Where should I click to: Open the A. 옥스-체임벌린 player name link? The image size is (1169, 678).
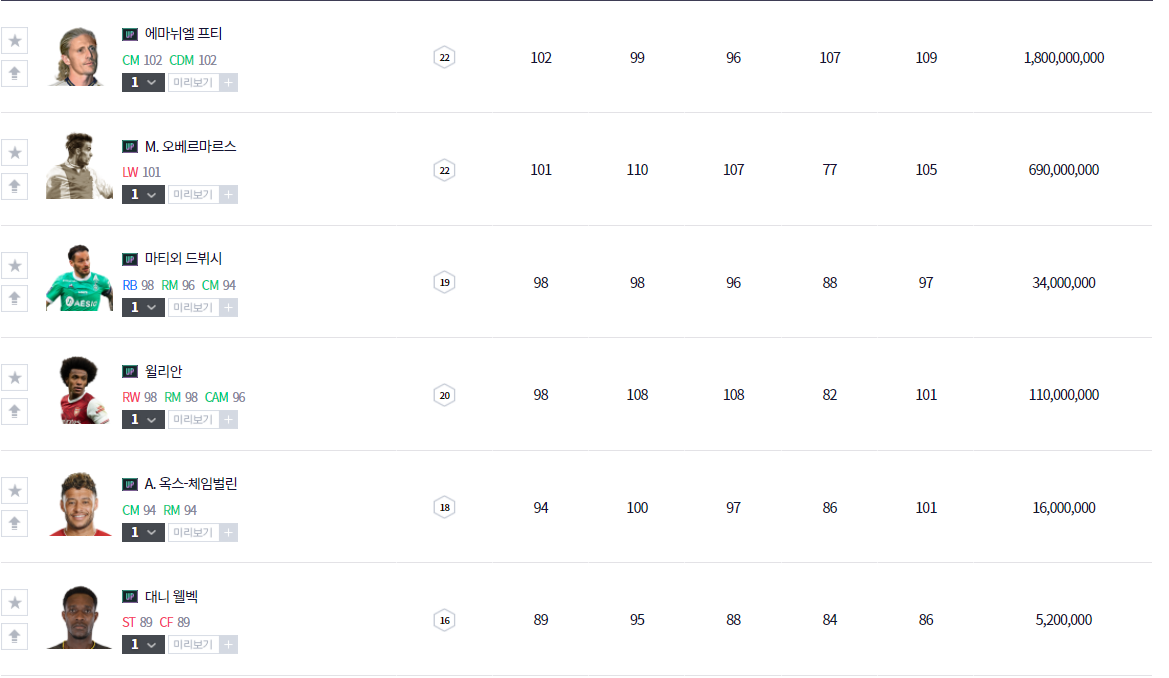[191, 484]
